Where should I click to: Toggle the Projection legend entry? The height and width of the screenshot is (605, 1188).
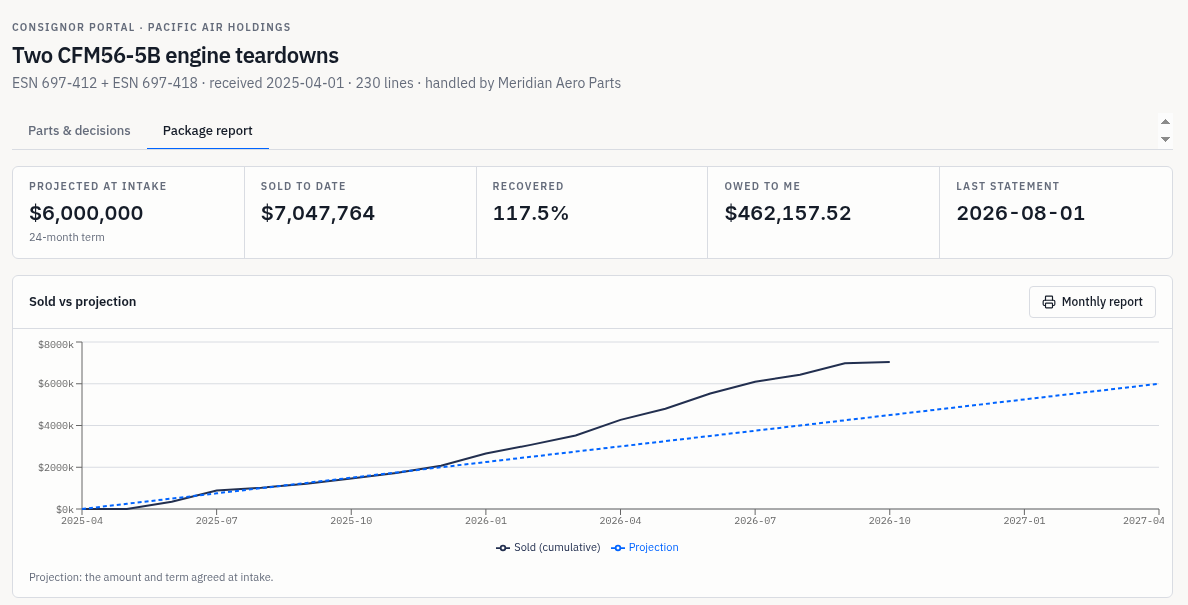point(645,547)
